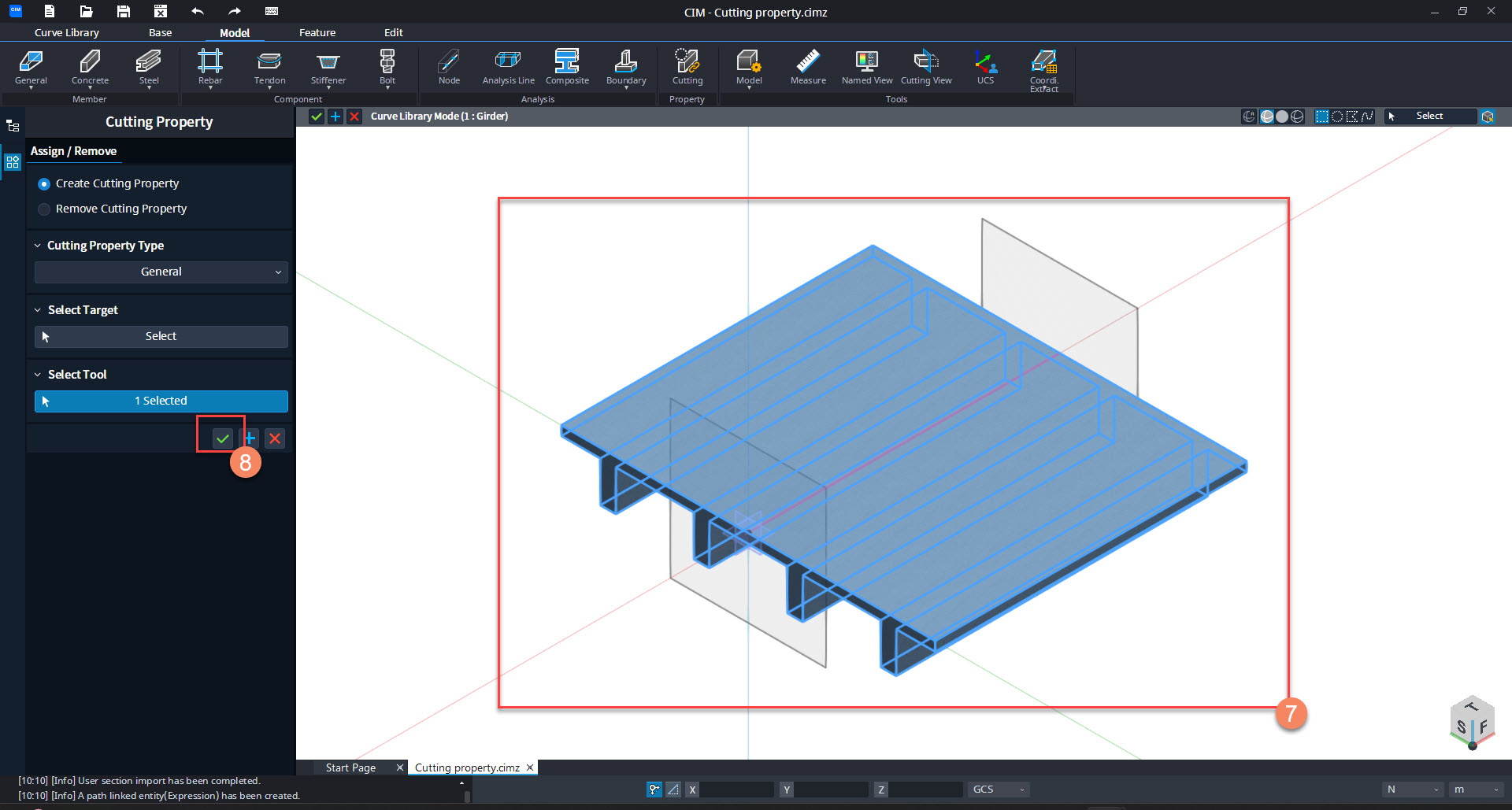Toggle shaded-with-edges display mode
Viewport: 1512px width, 810px height.
(1267, 117)
